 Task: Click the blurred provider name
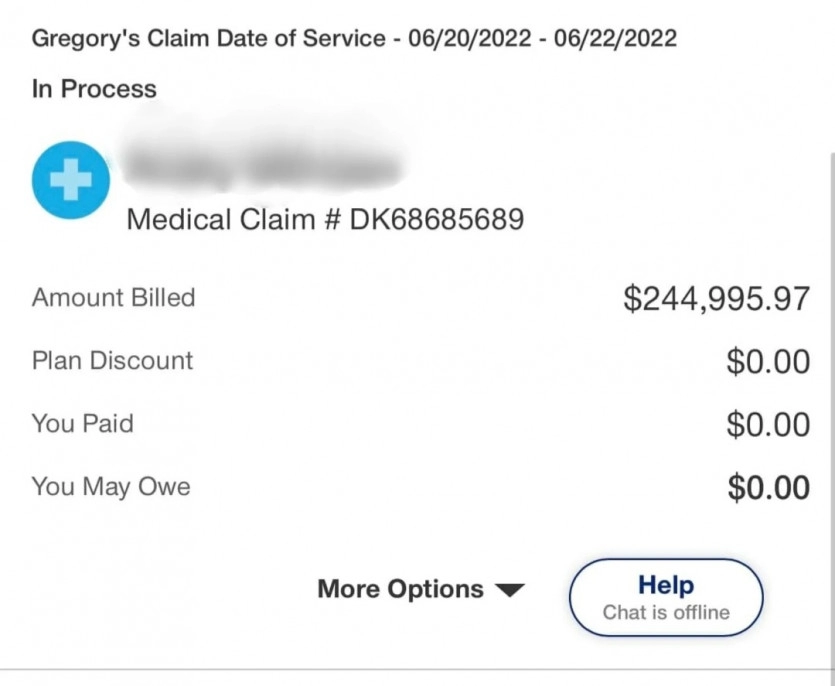(263, 168)
